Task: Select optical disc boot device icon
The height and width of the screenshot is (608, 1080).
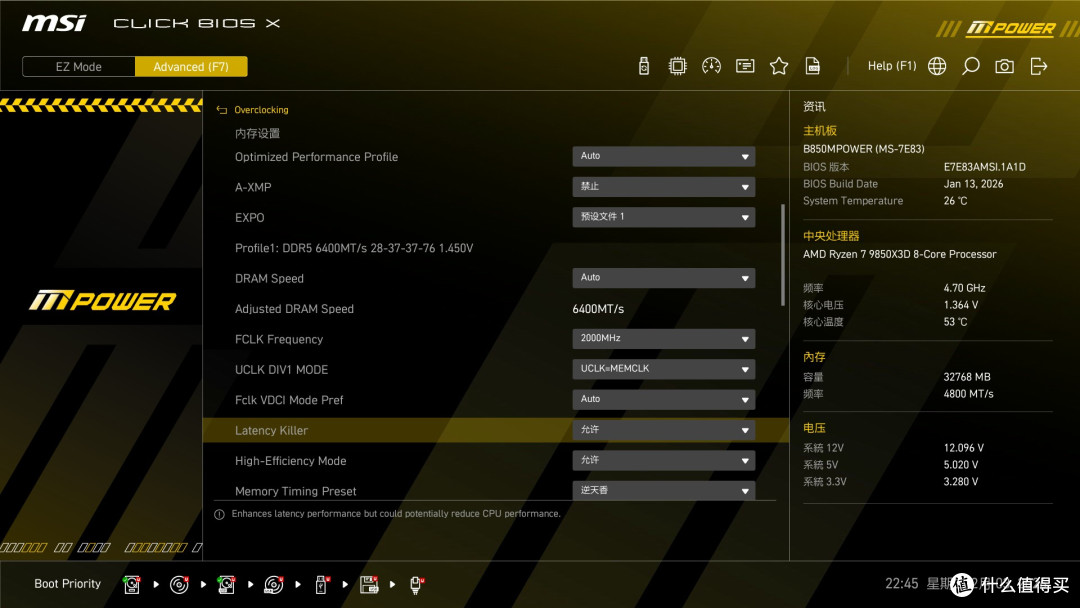Action: pos(179,585)
